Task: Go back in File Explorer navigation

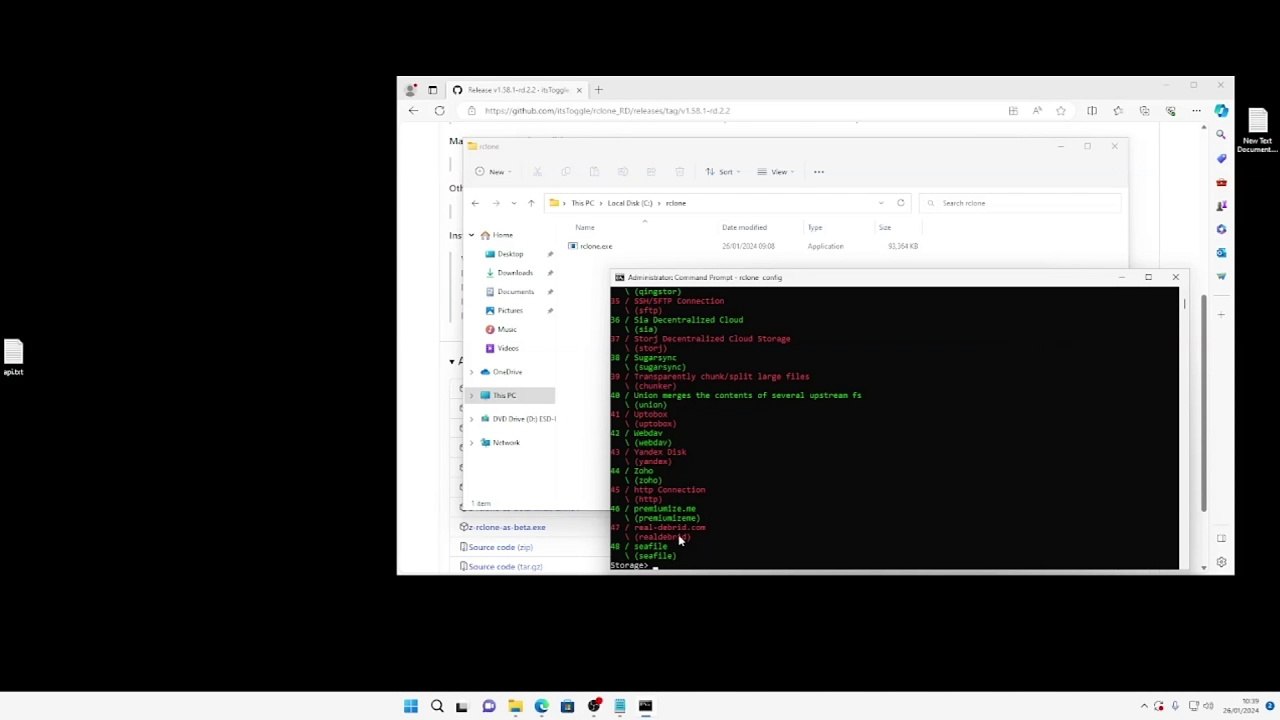Action: tap(475, 203)
